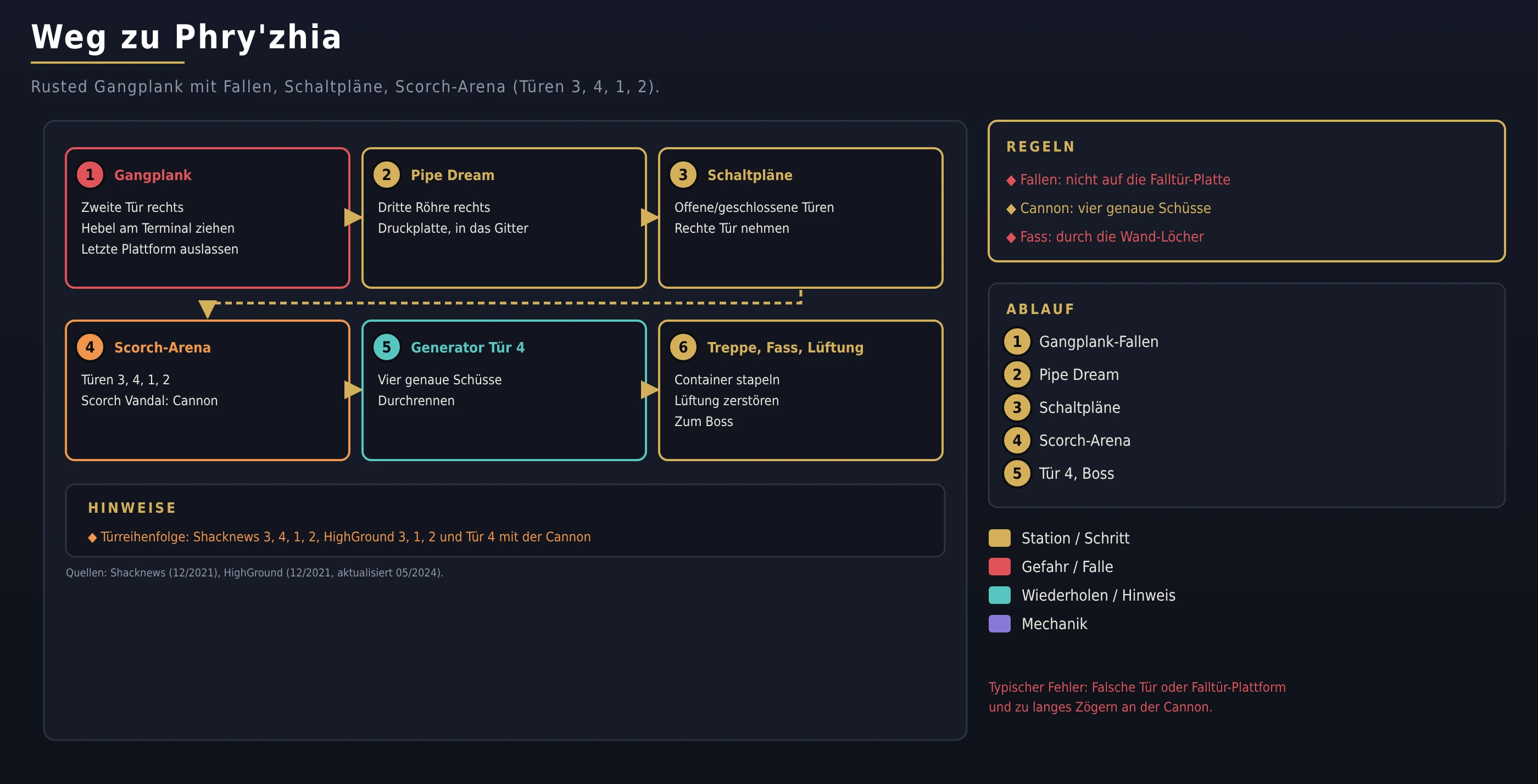Select Ablauf step 1 Gangplank-Fallen
The height and width of the screenshot is (784, 1538).
tap(1080, 342)
